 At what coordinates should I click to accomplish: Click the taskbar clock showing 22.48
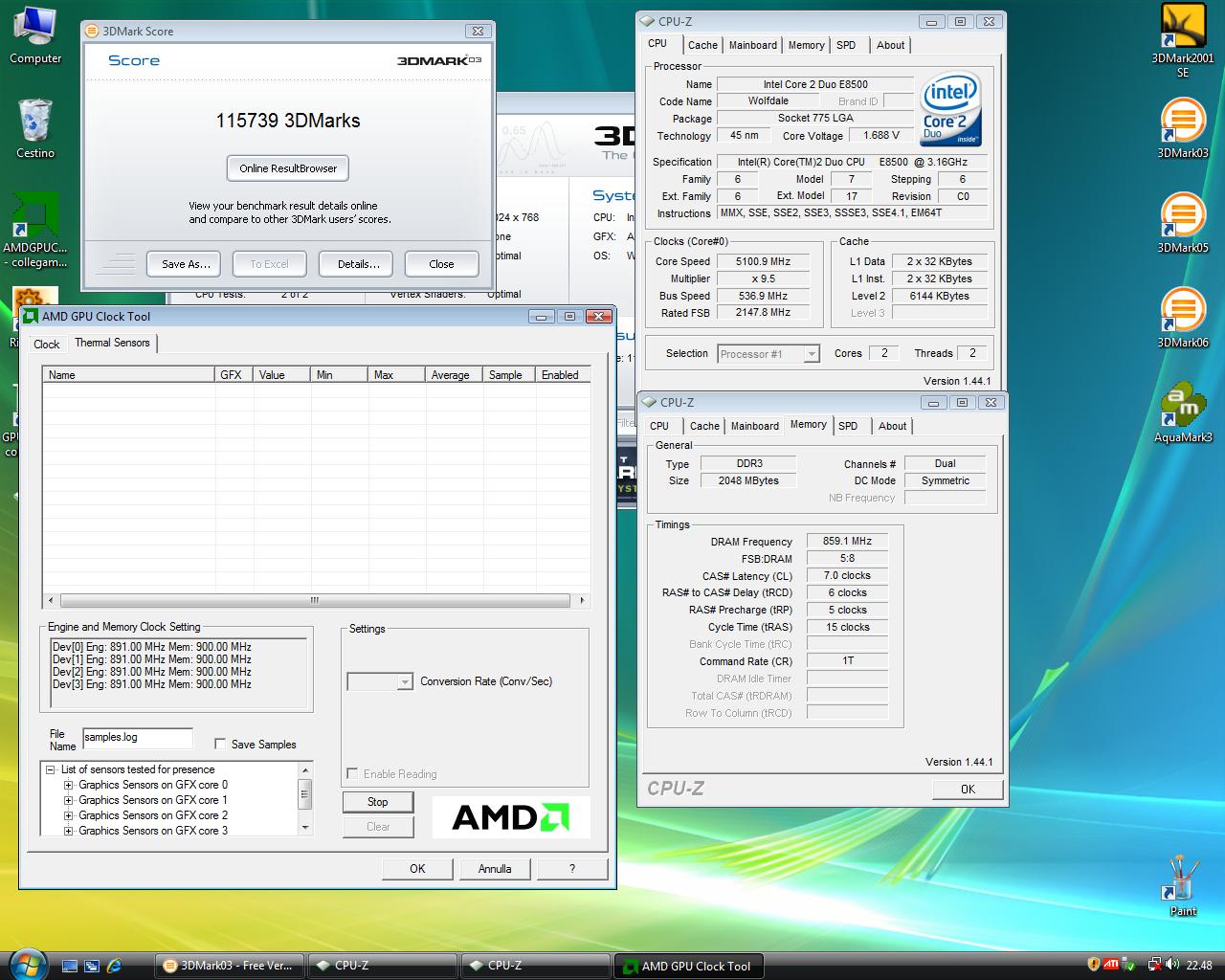click(1198, 966)
